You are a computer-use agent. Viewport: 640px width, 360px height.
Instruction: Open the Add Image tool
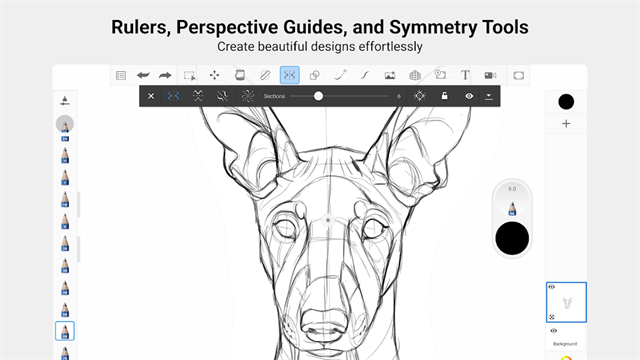pos(390,75)
